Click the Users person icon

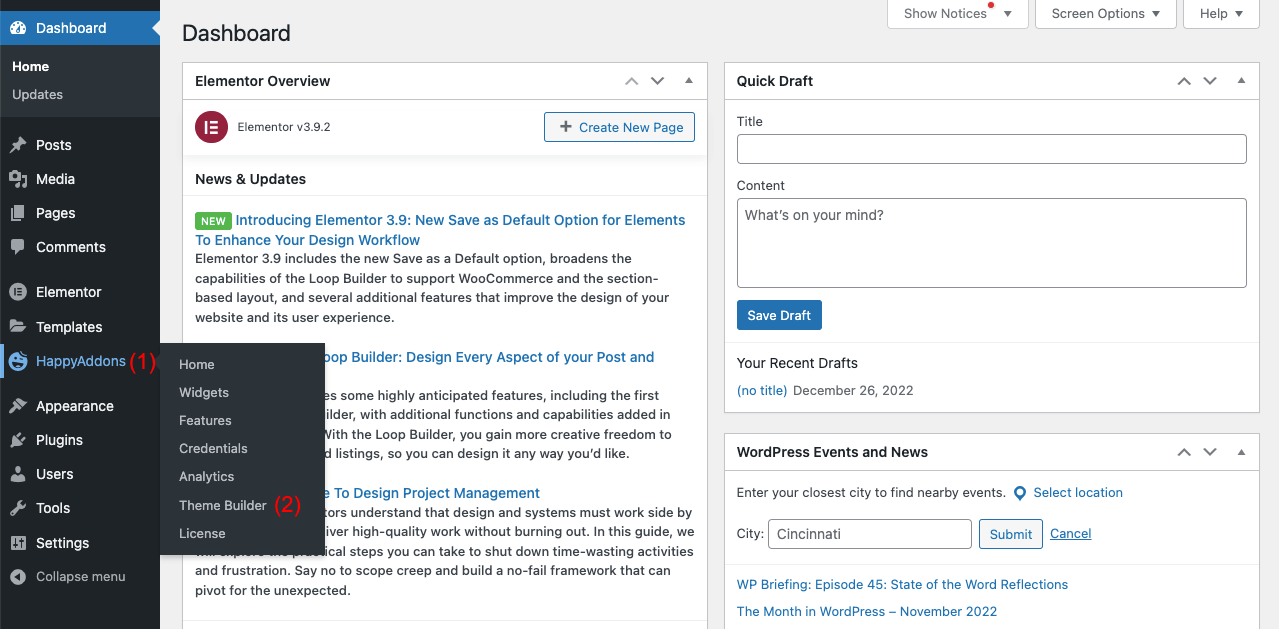point(18,474)
